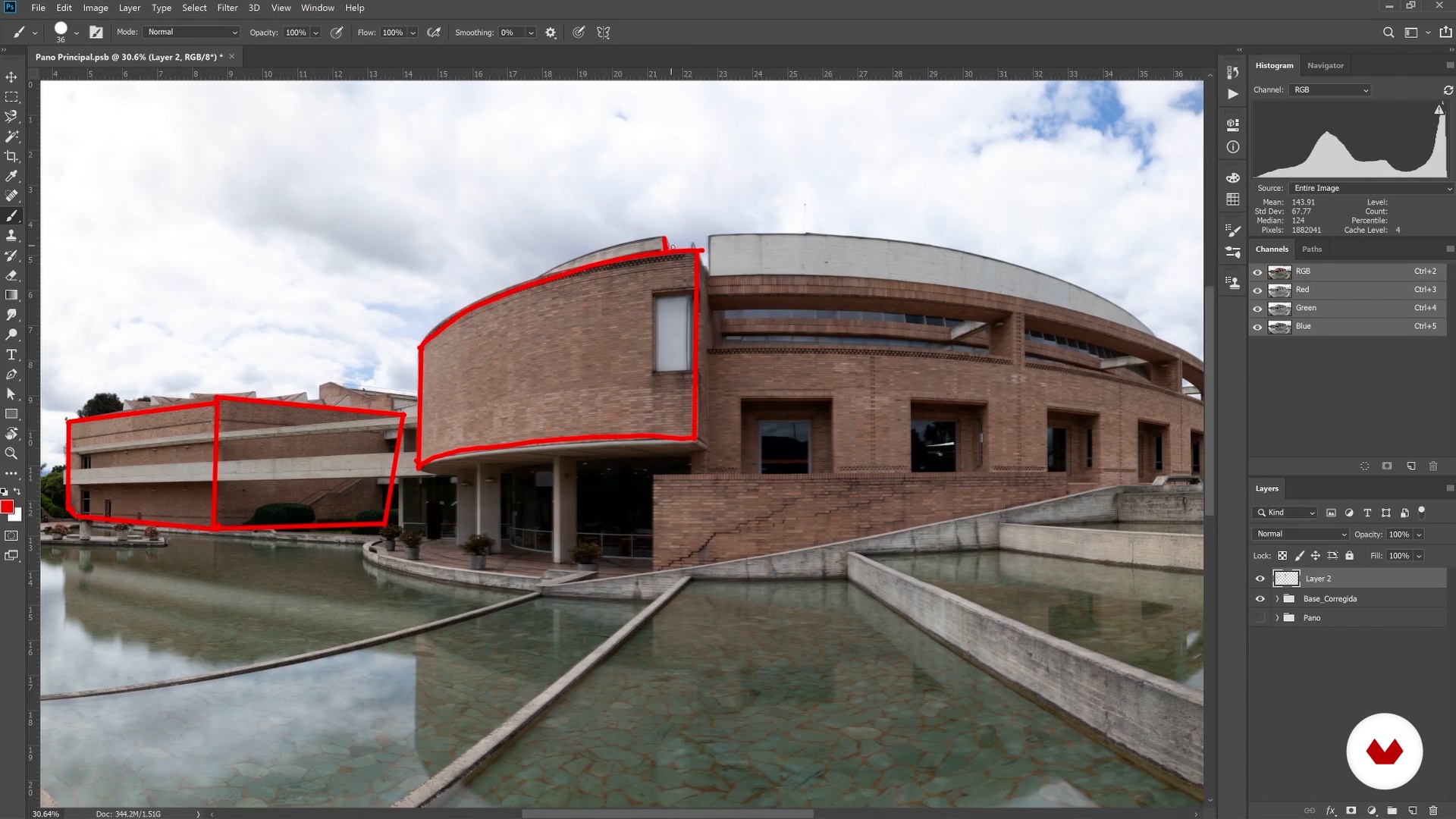
Task: Click the create new layer icon
Action: pyautogui.click(x=1412, y=811)
